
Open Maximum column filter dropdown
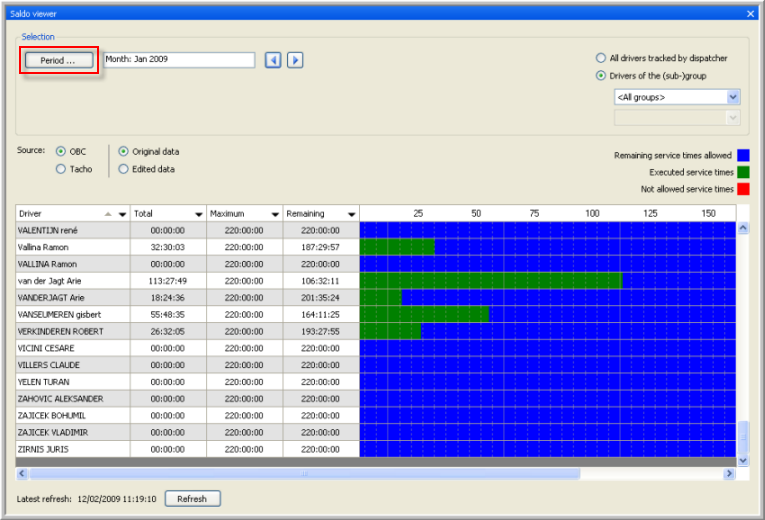(x=274, y=214)
